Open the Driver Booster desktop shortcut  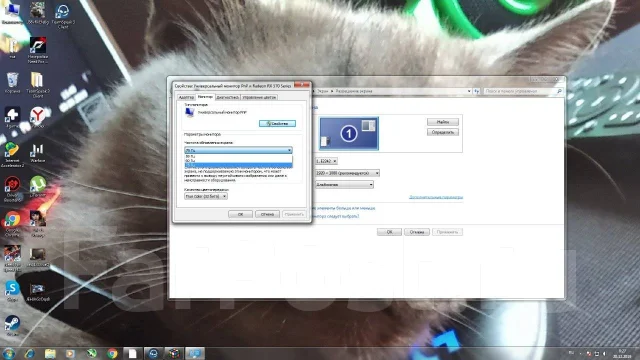12,189
